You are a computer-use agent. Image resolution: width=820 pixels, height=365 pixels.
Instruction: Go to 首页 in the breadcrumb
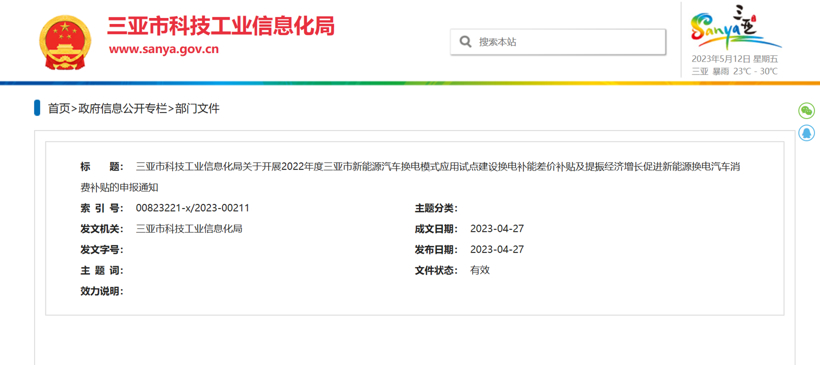pos(59,108)
